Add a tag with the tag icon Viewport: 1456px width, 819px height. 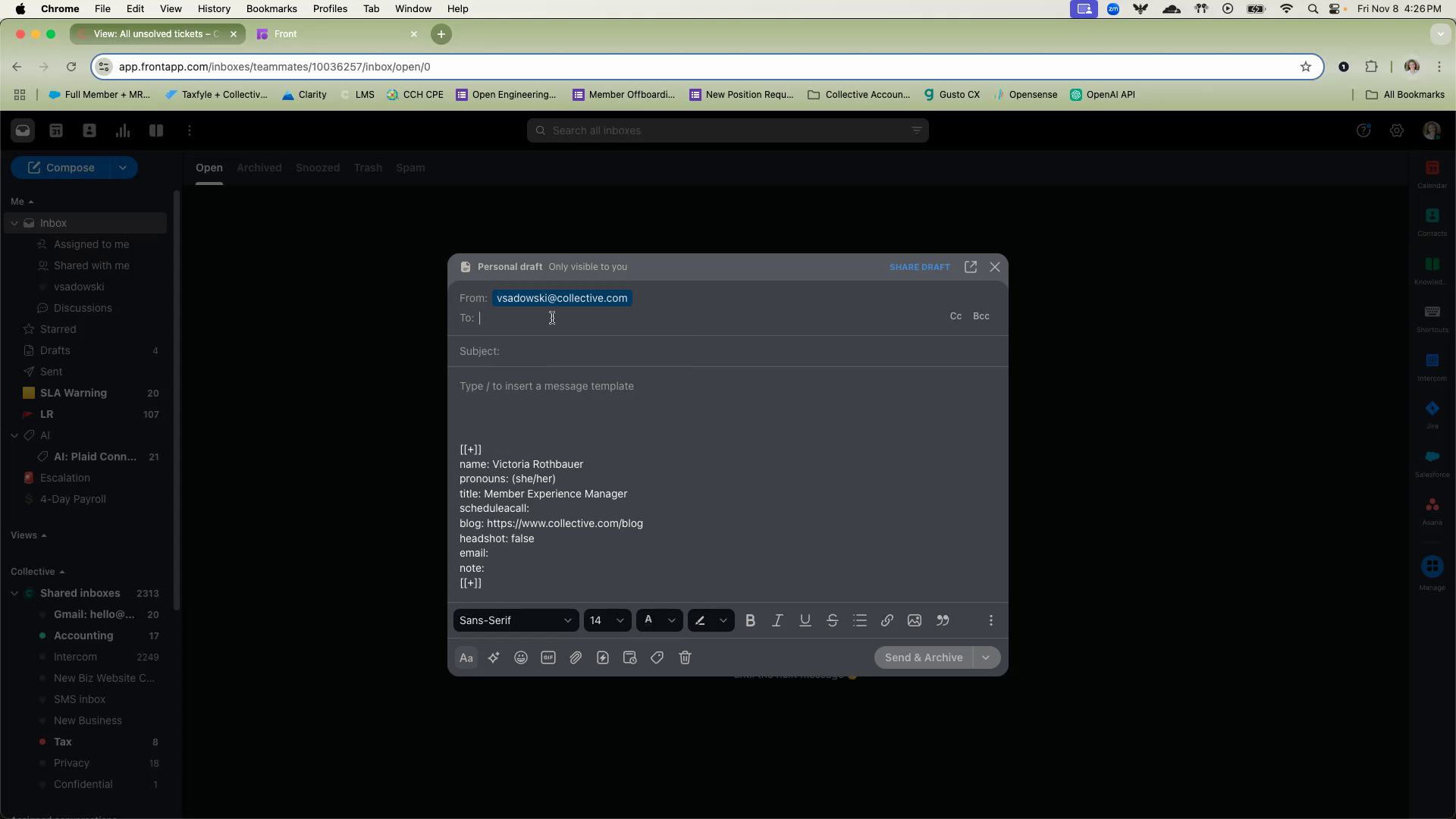click(x=657, y=658)
